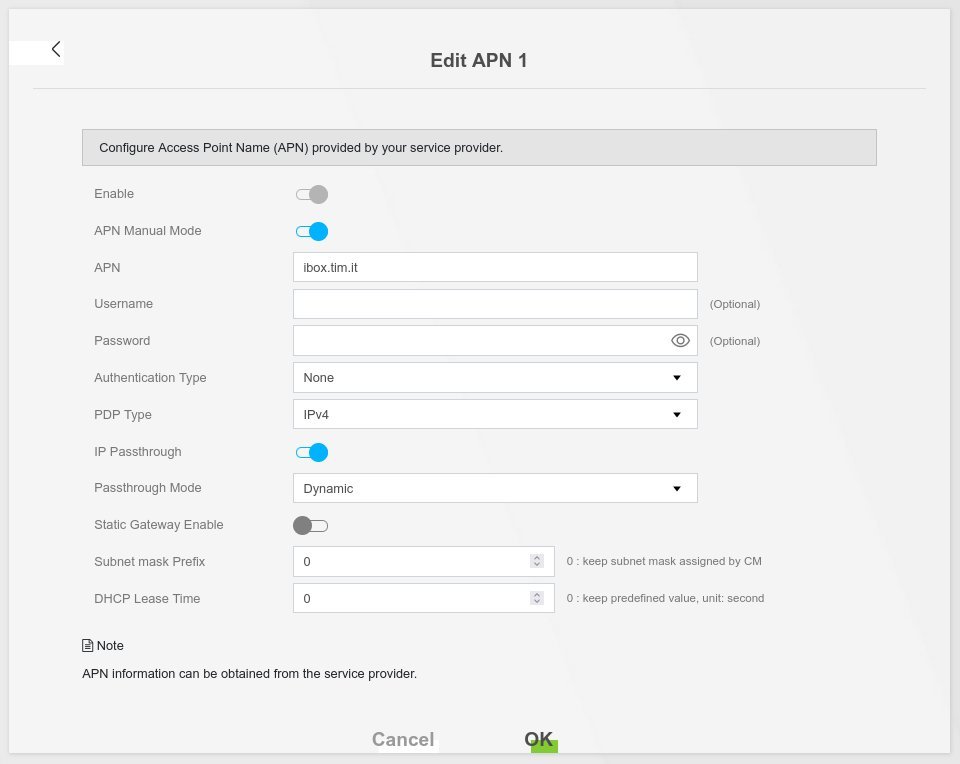Focus the Username text field

[x=494, y=304]
